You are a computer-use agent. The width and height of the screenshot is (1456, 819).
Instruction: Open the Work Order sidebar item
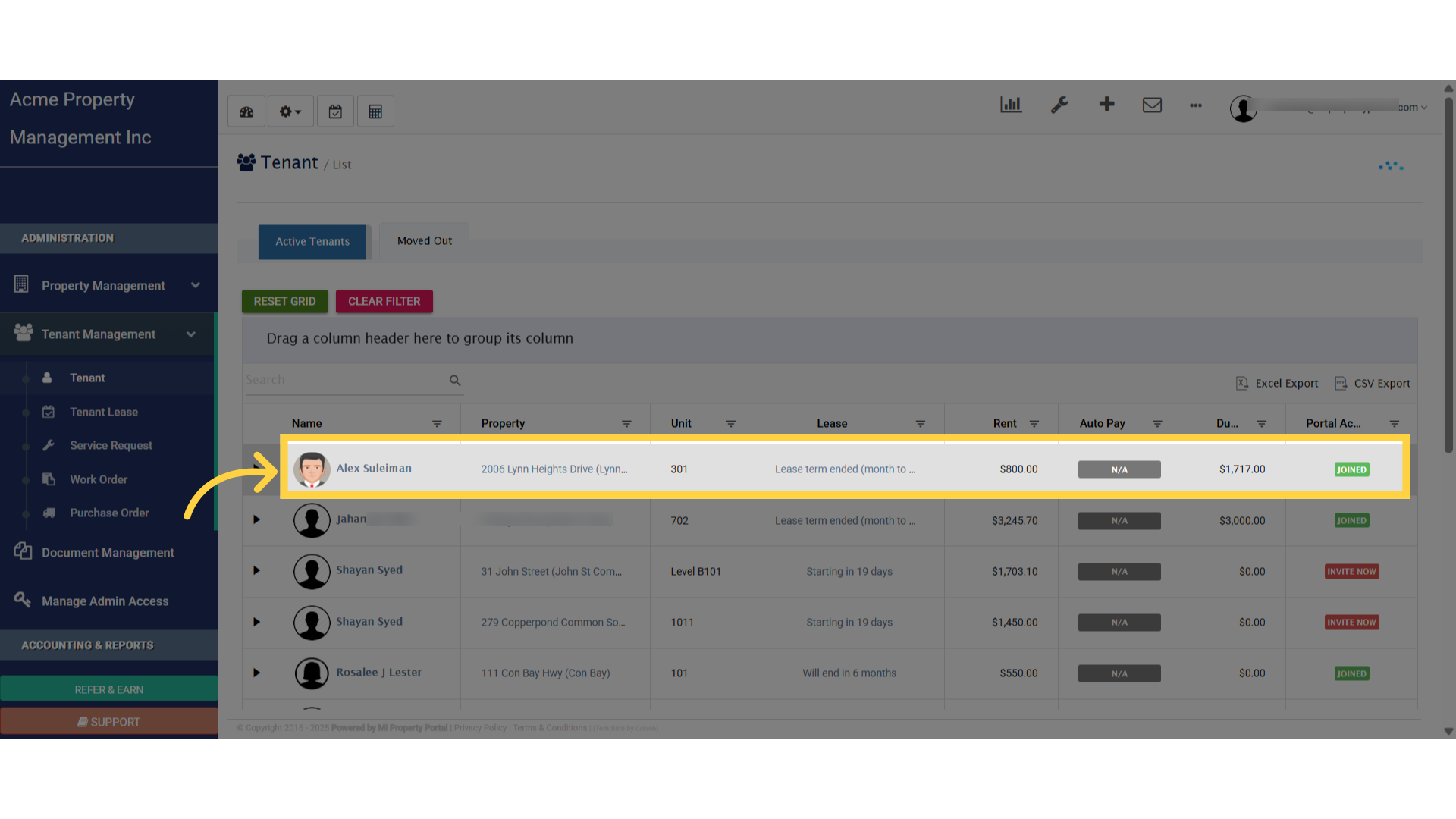coord(99,479)
